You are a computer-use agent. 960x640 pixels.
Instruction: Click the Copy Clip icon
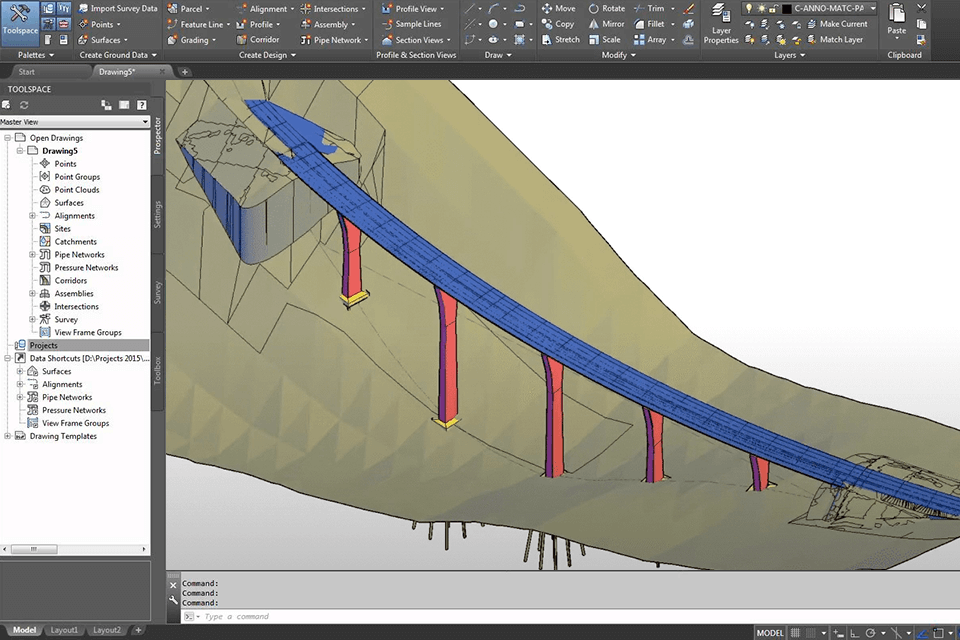921,24
